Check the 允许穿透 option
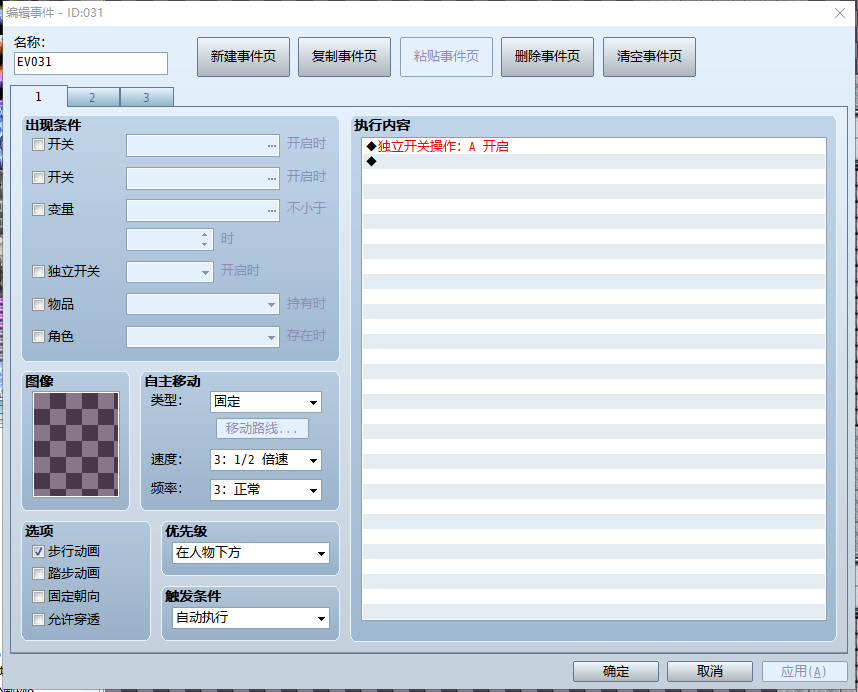 (38, 619)
